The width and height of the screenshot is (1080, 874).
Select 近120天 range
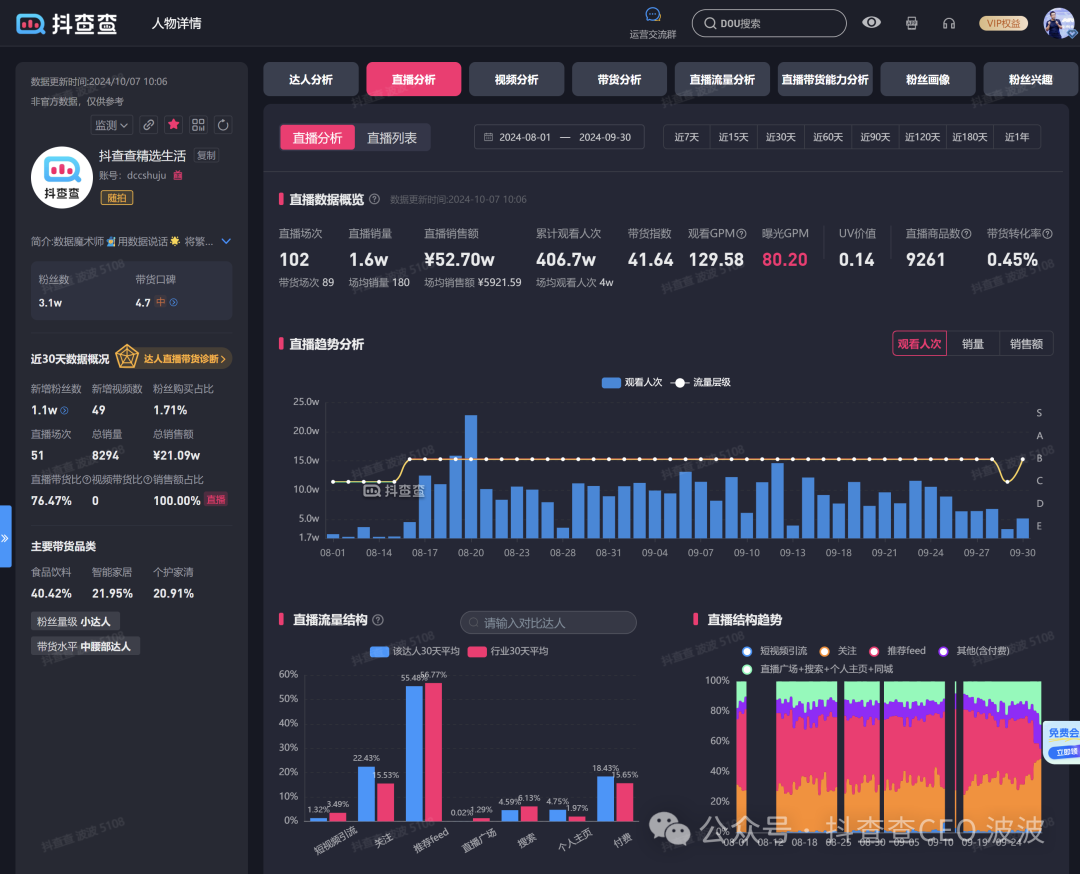tap(922, 137)
